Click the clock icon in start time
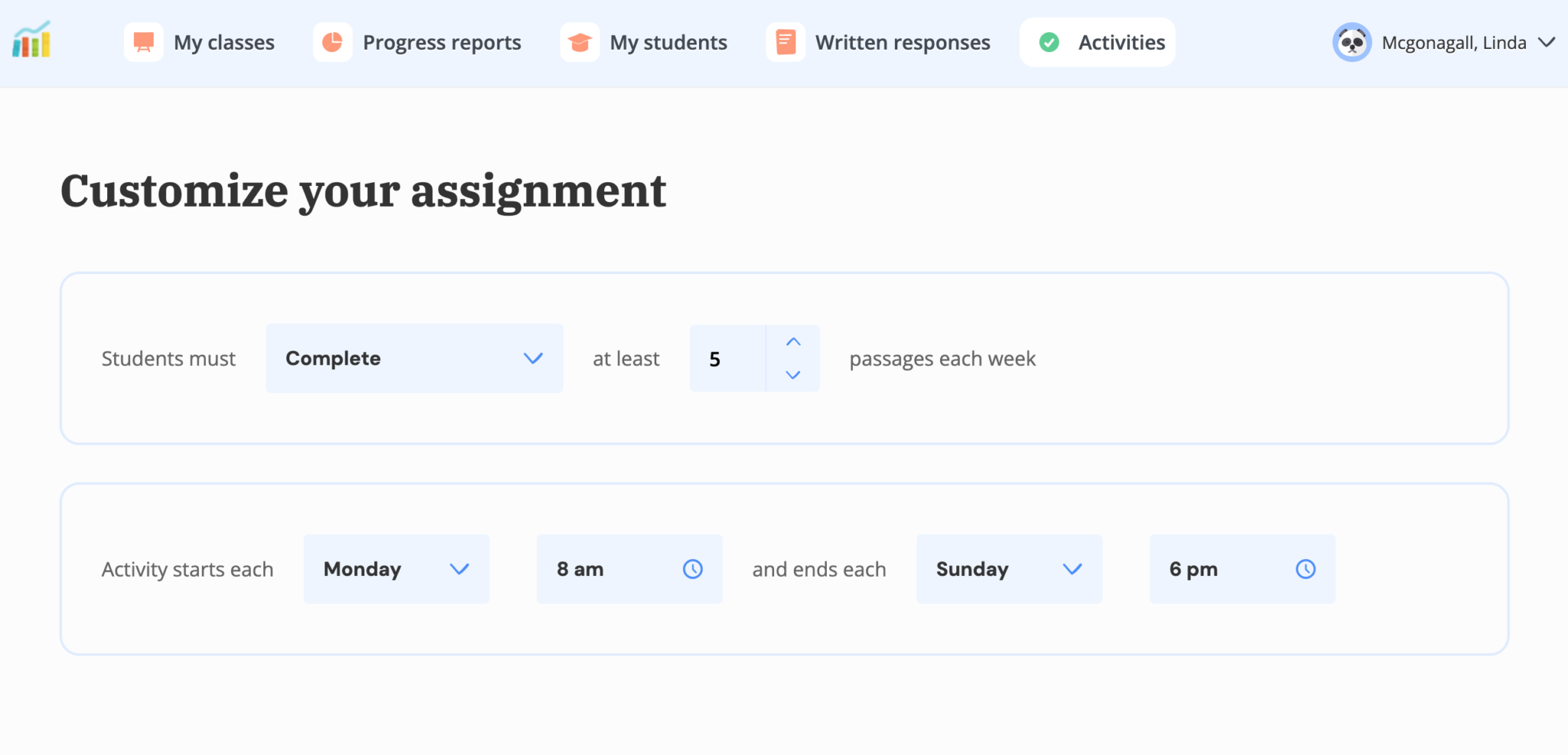This screenshot has height=755, width=1568. click(692, 569)
